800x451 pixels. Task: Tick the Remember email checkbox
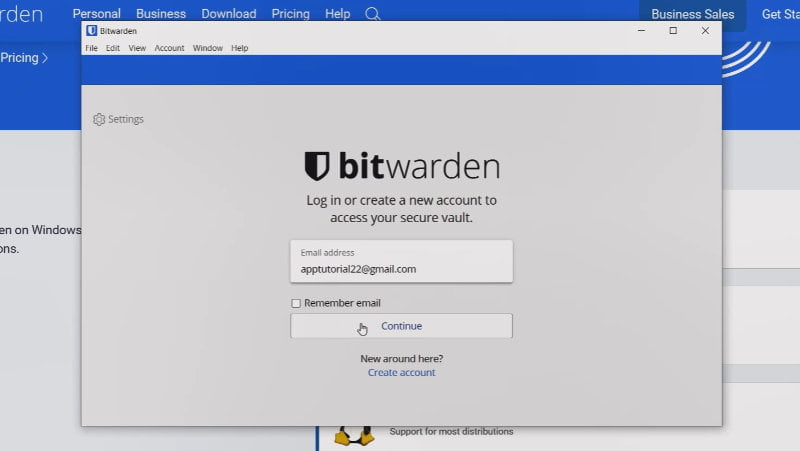click(x=296, y=304)
